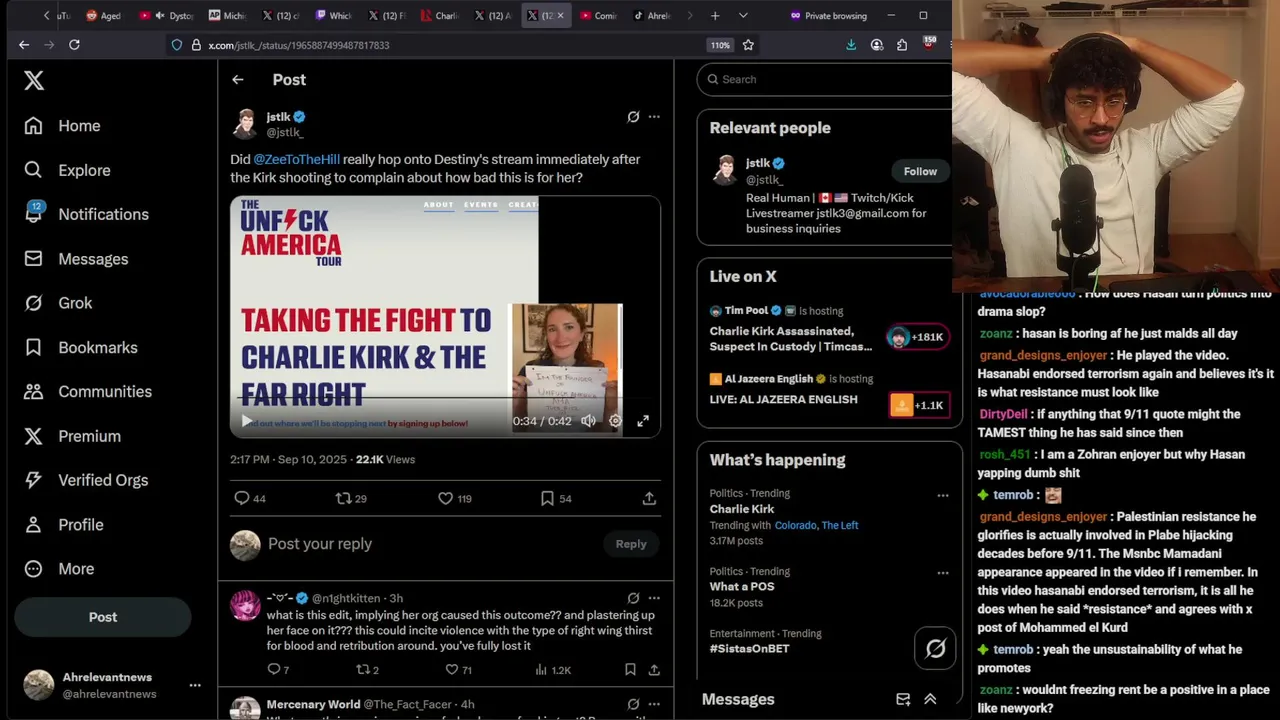This screenshot has height=720, width=1280.
Task: Expand the Messages drawer
Action: [930, 700]
